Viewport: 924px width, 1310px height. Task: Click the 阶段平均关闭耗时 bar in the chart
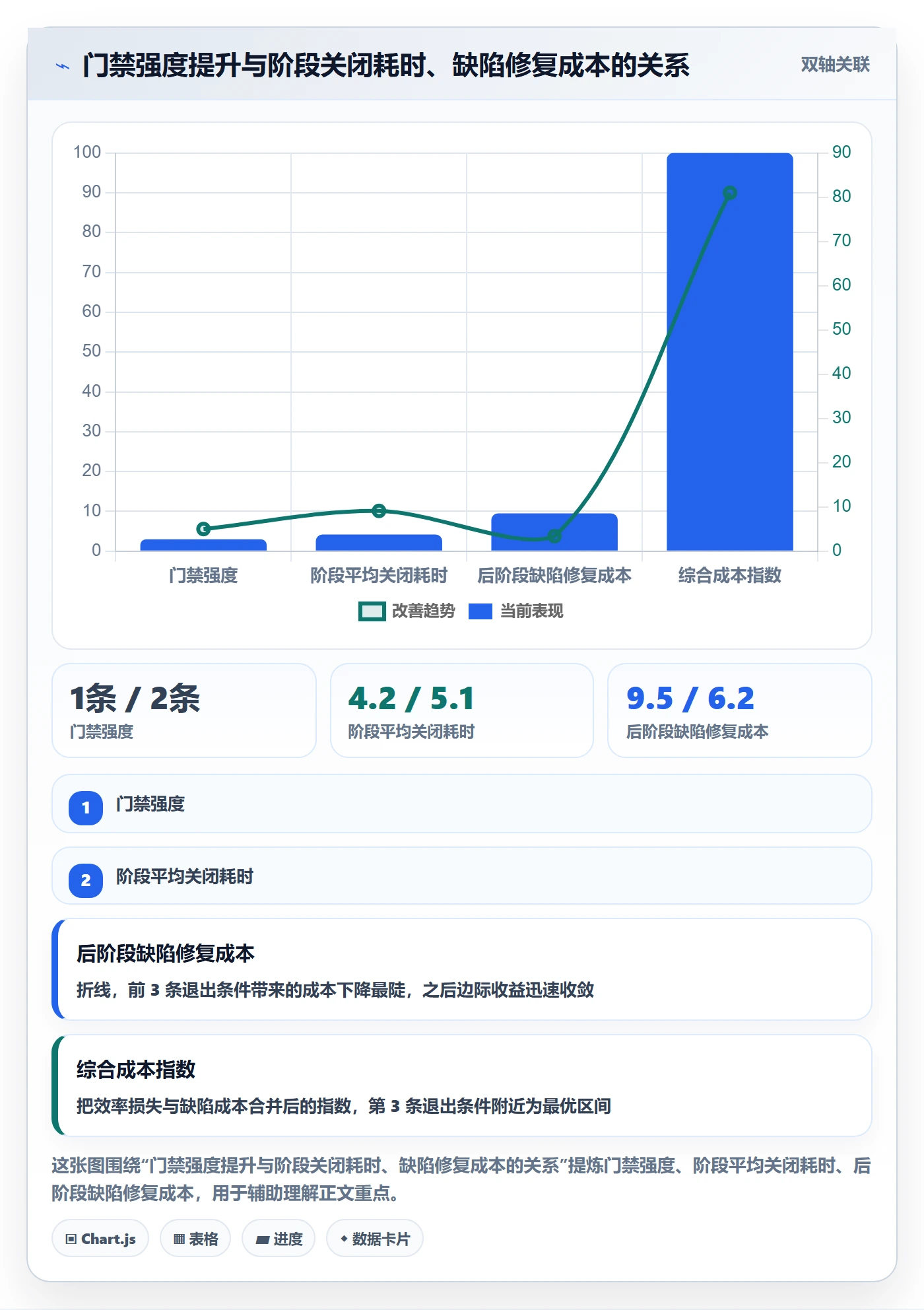click(379, 543)
